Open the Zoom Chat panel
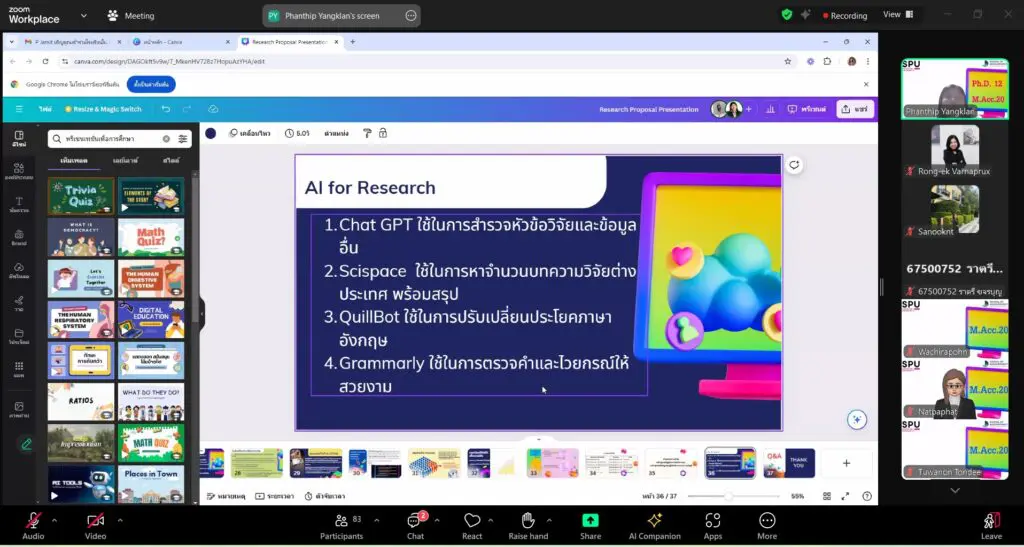This screenshot has width=1024, height=547. (x=415, y=526)
